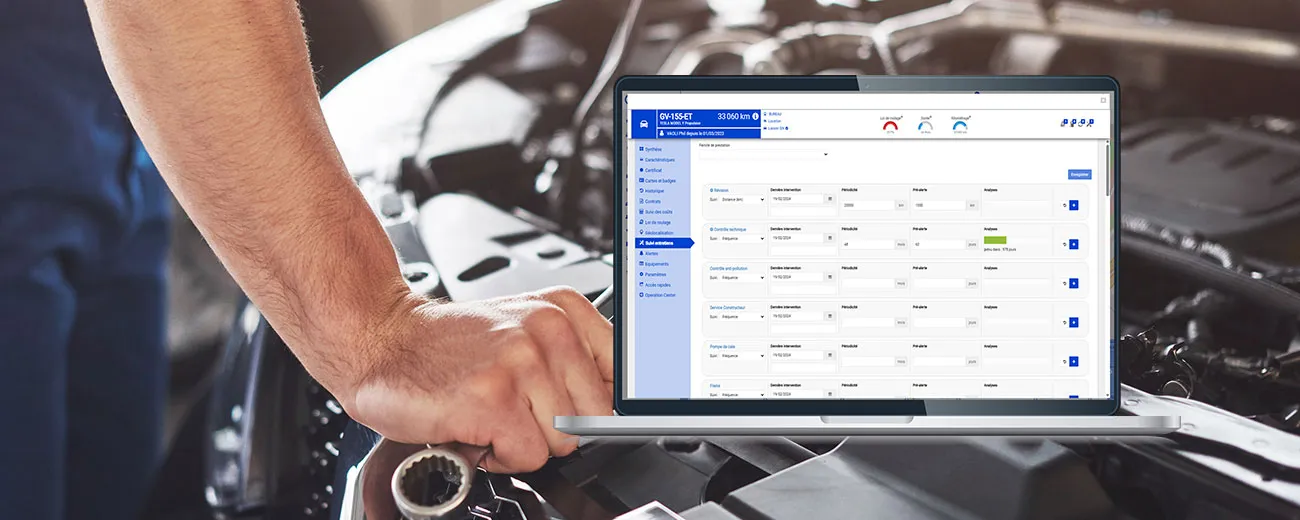Open the Service Constructeur link
Image resolution: width=1300 pixels, height=520 pixels.
coord(728,307)
